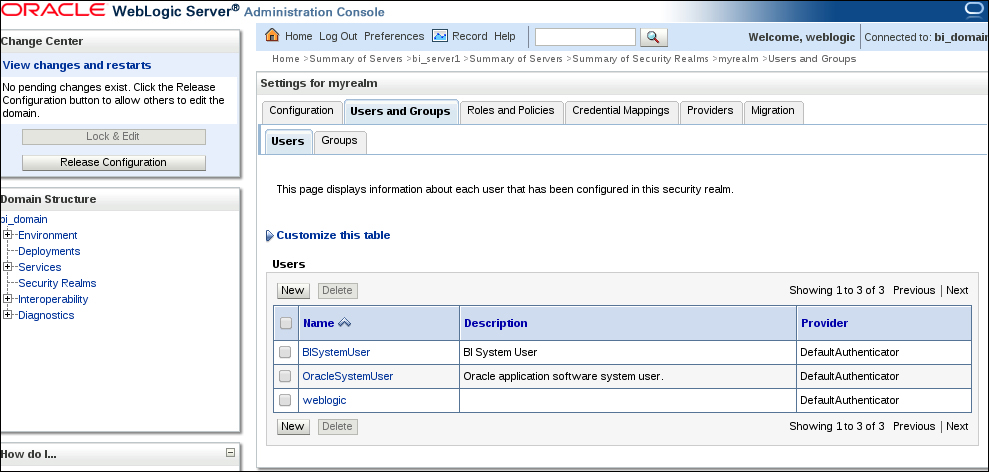Screen dimensions: 989x472
Task: Open the Providers tab
Action: [x=710, y=111]
